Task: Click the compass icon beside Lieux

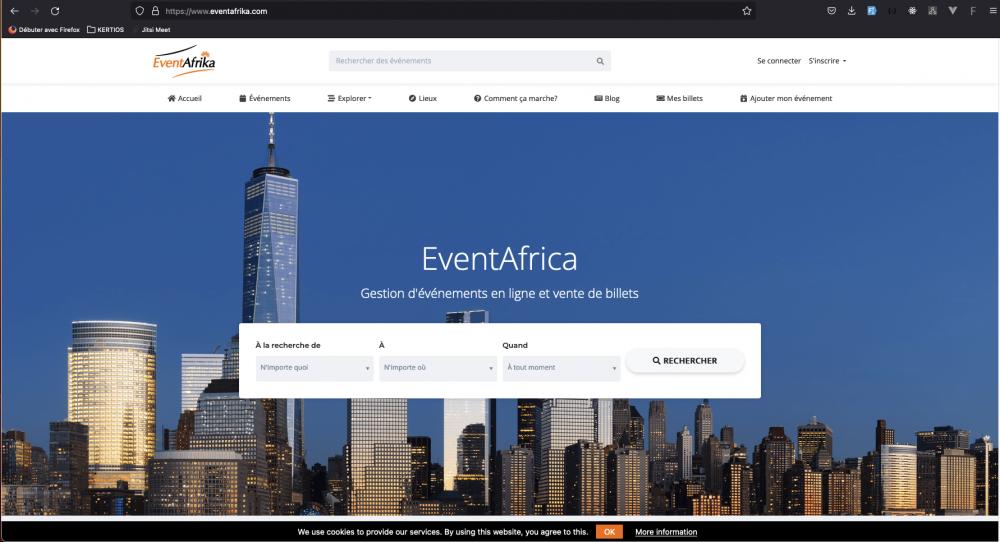Action: (x=412, y=98)
